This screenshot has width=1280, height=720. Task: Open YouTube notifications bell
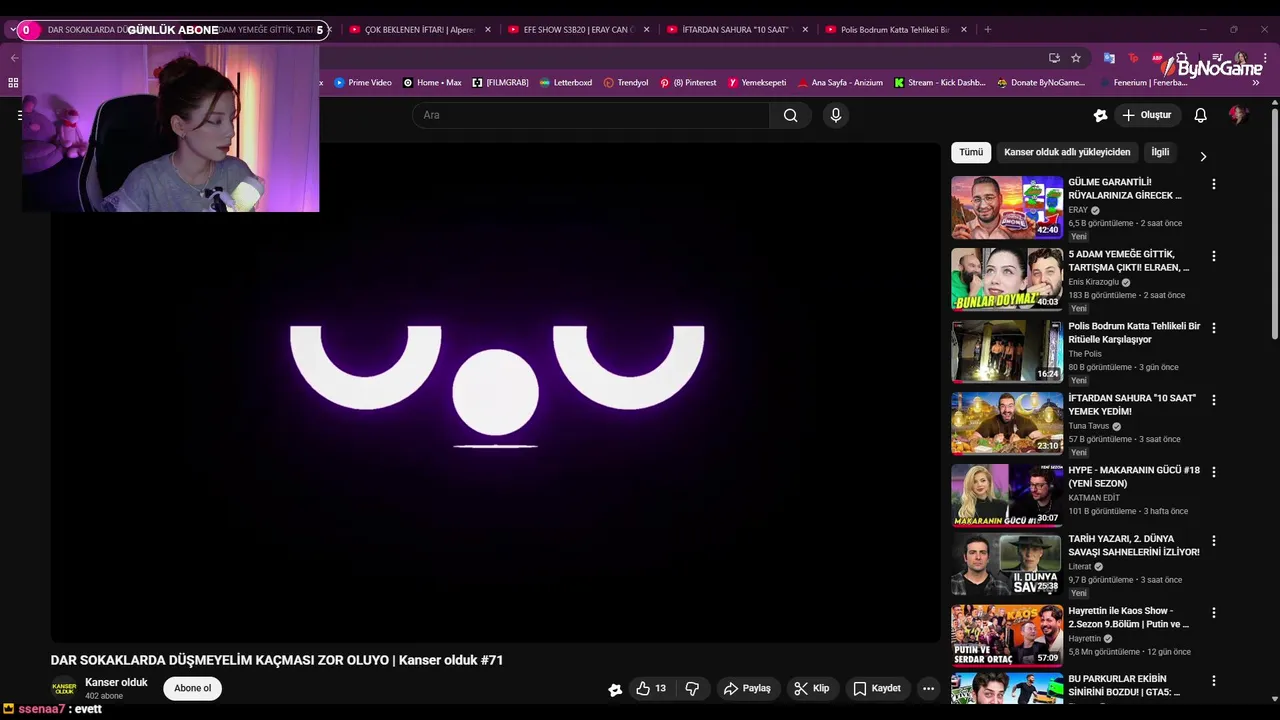coord(1200,115)
